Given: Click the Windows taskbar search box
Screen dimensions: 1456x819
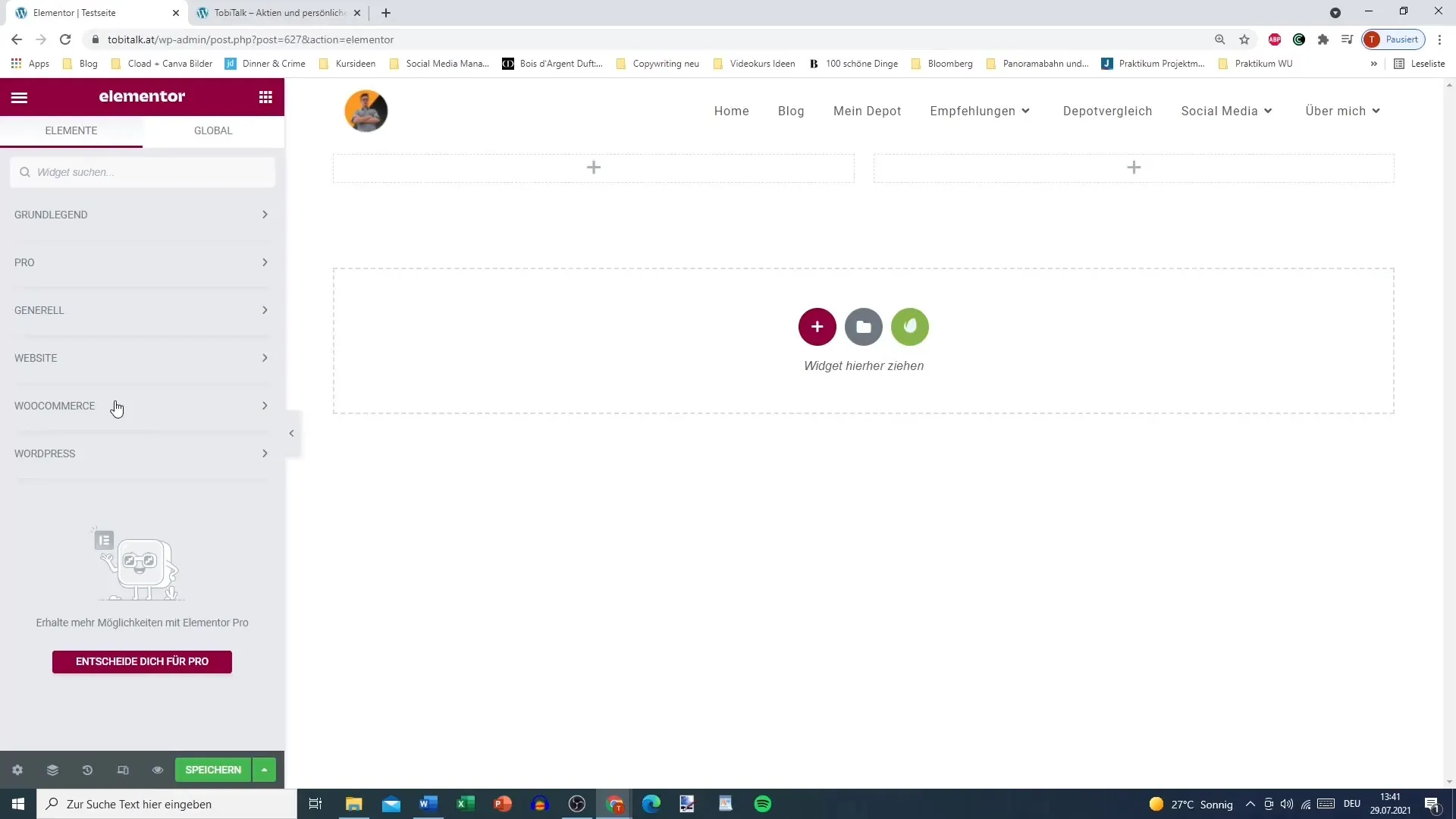Looking at the screenshot, I should point(167,804).
